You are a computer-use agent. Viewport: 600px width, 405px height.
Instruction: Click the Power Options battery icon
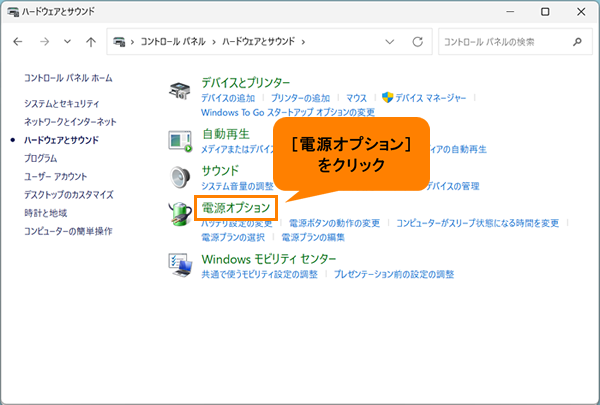click(180, 214)
